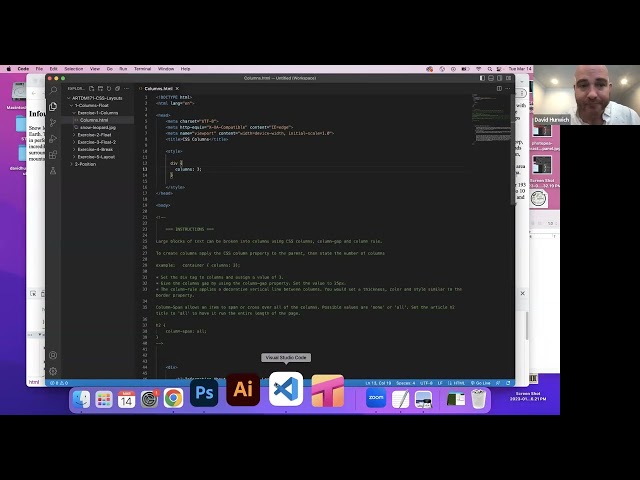Open the Run menu
The height and width of the screenshot is (480, 640).
tap(123, 69)
